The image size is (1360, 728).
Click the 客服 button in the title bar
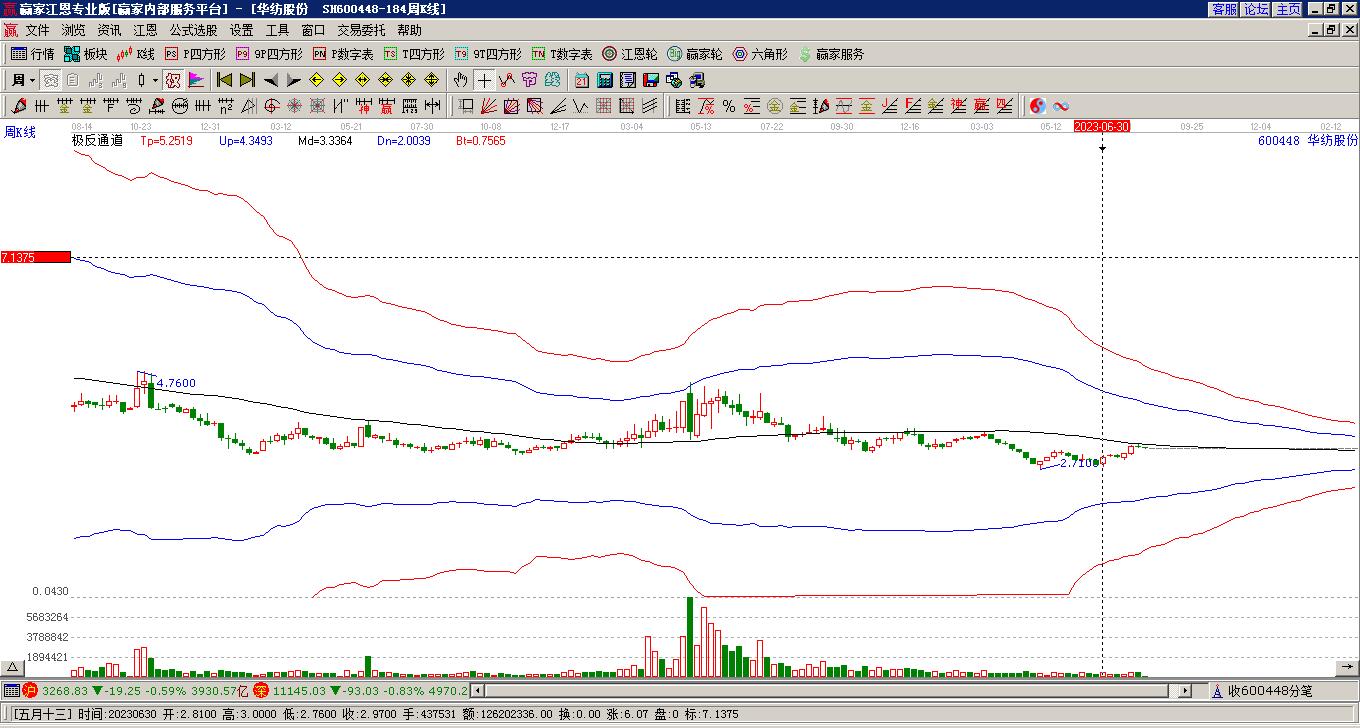tap(1224, 9)
